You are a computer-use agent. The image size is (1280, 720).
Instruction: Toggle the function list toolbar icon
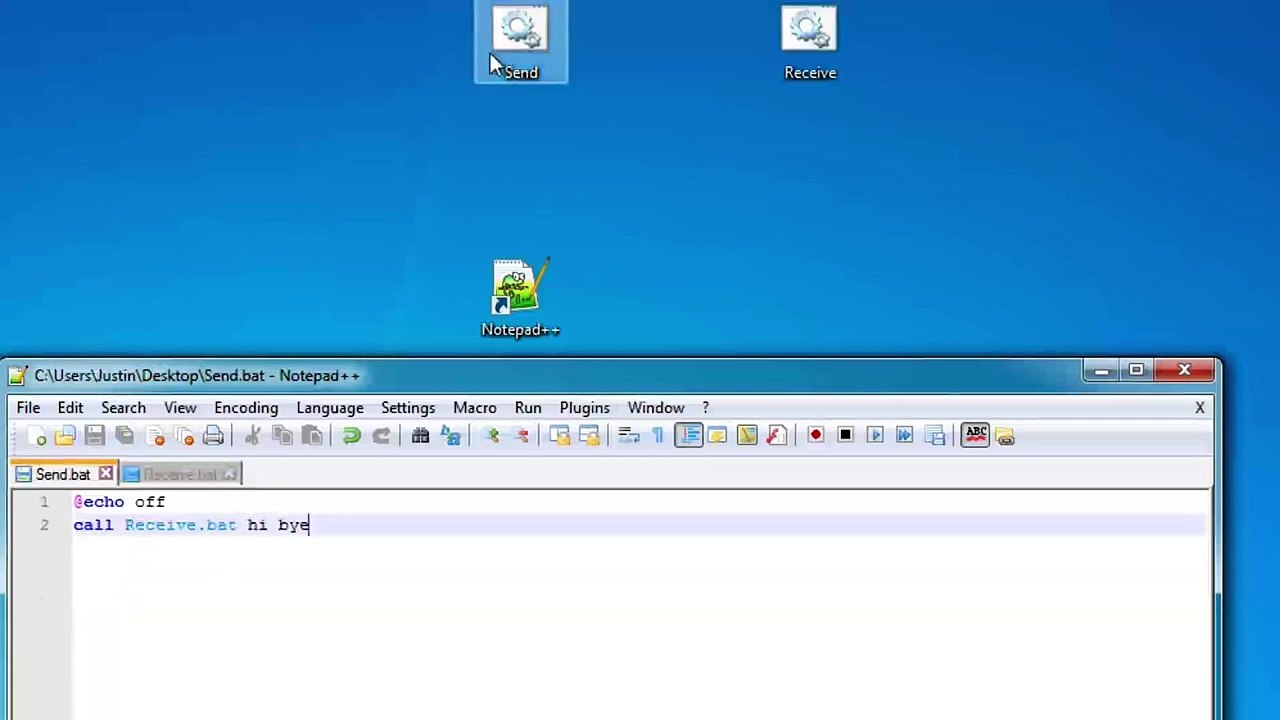coord(777,436)
